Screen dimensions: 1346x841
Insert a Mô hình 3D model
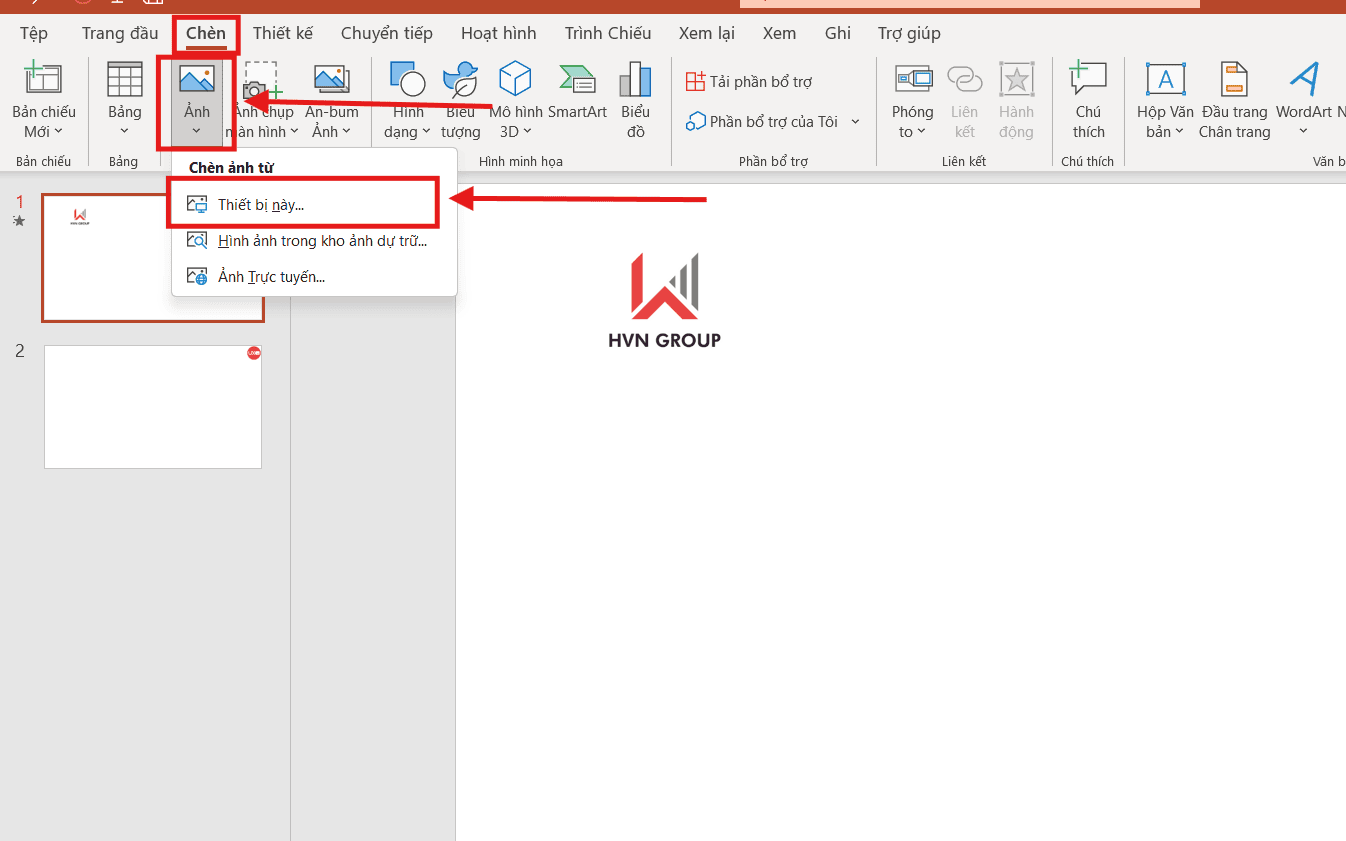tap(515, 80)
